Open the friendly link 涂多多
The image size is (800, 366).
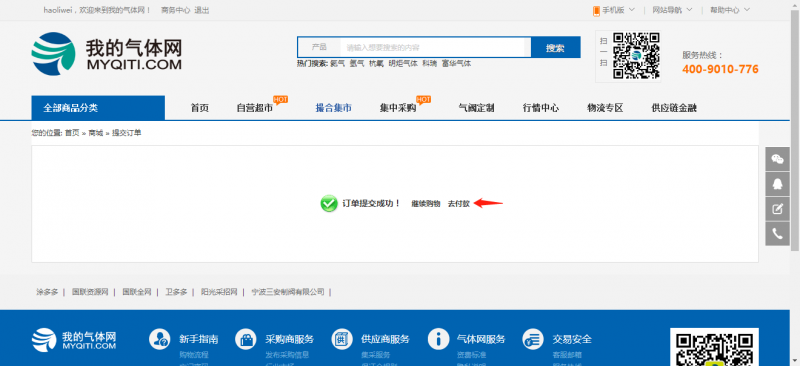(x=47, y=292)
